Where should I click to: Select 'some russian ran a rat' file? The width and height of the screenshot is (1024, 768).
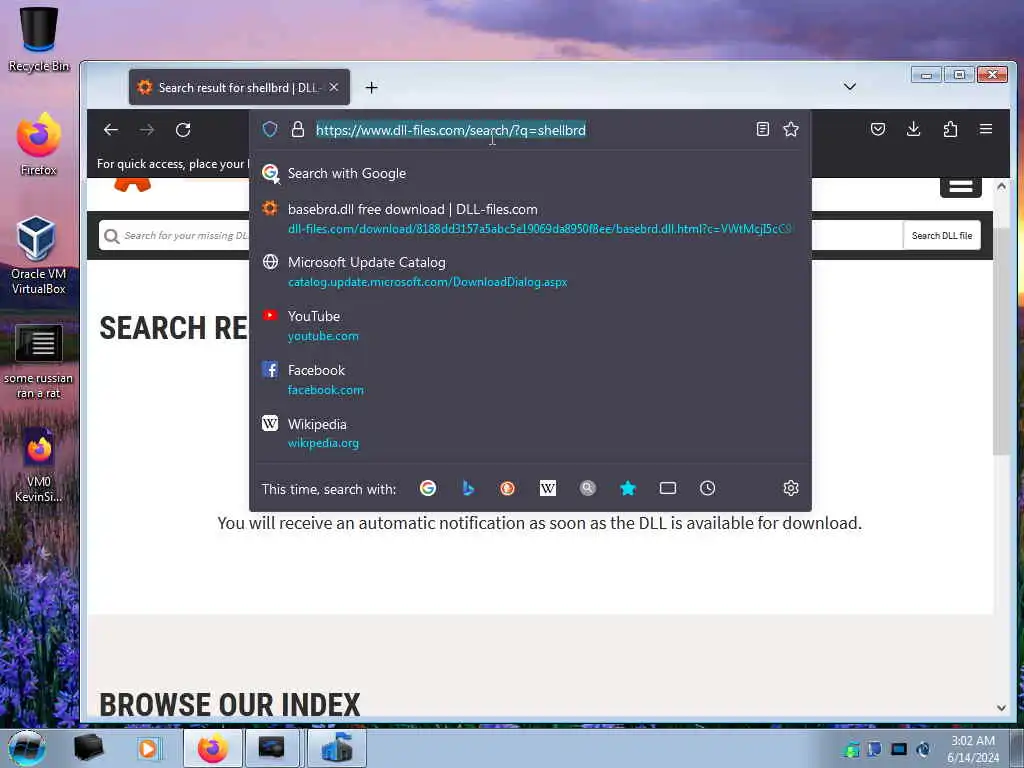39,361
